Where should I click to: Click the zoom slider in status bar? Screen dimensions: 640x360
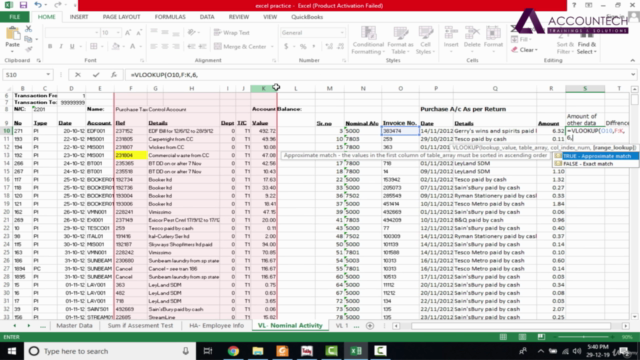tap(584, 337)
